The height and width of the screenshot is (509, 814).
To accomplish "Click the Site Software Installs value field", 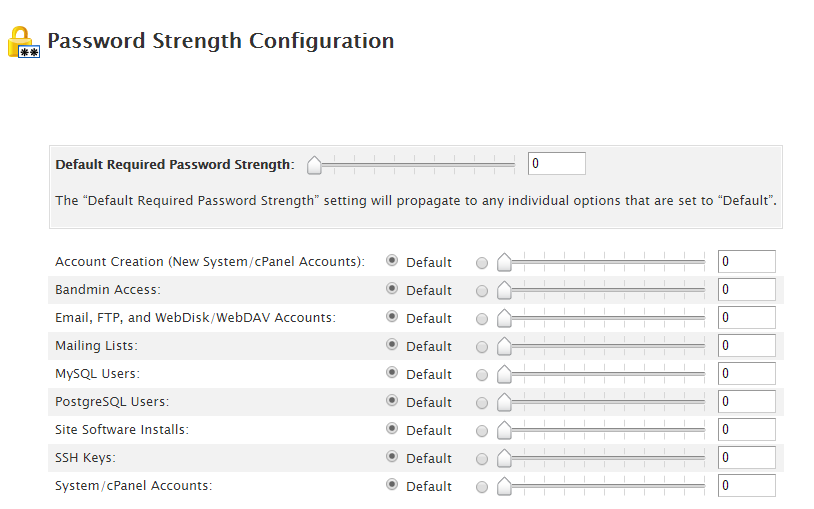I will point(746,430).
